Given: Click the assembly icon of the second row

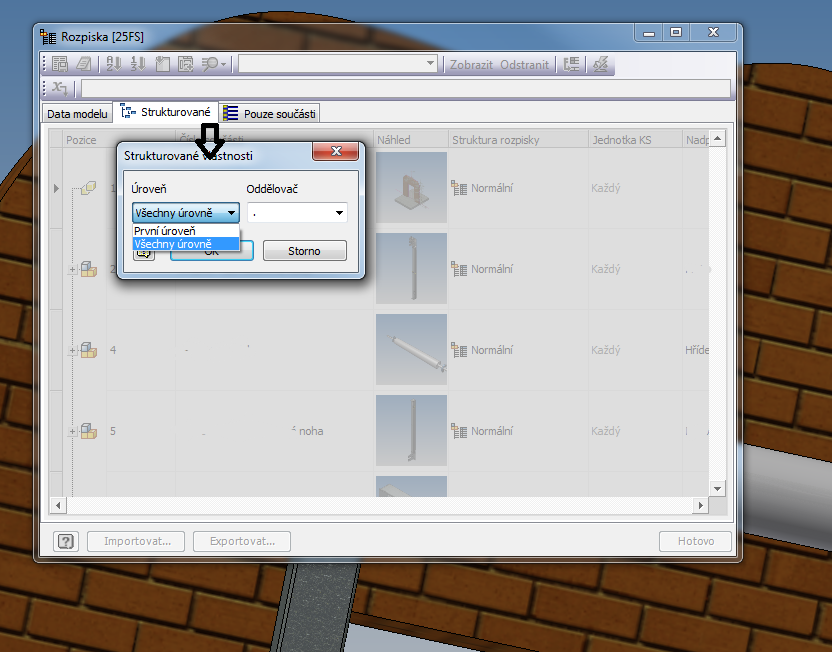Looking at the screenshot, I should pos(89,269).
